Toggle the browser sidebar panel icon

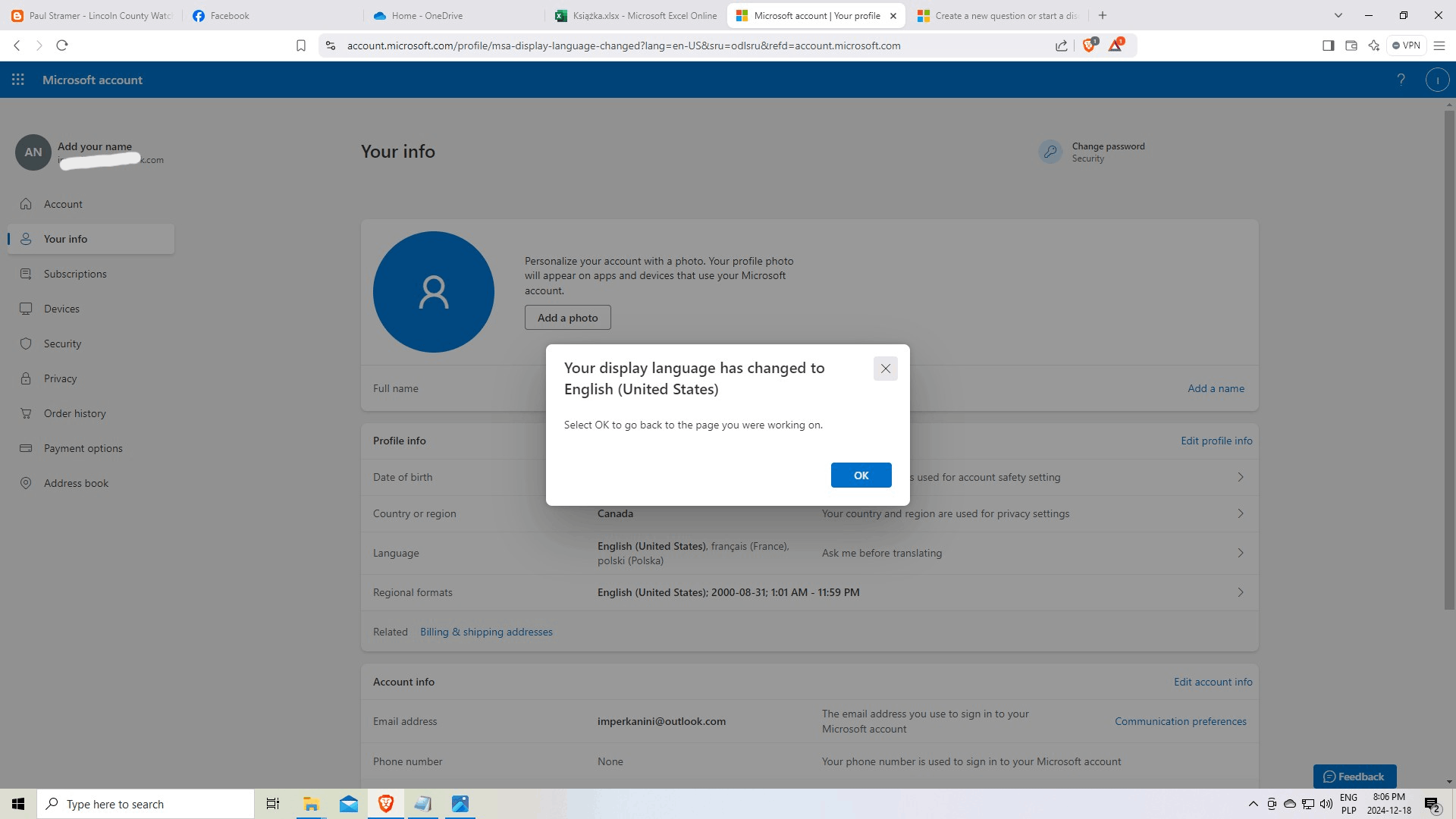coord(1328,45)
